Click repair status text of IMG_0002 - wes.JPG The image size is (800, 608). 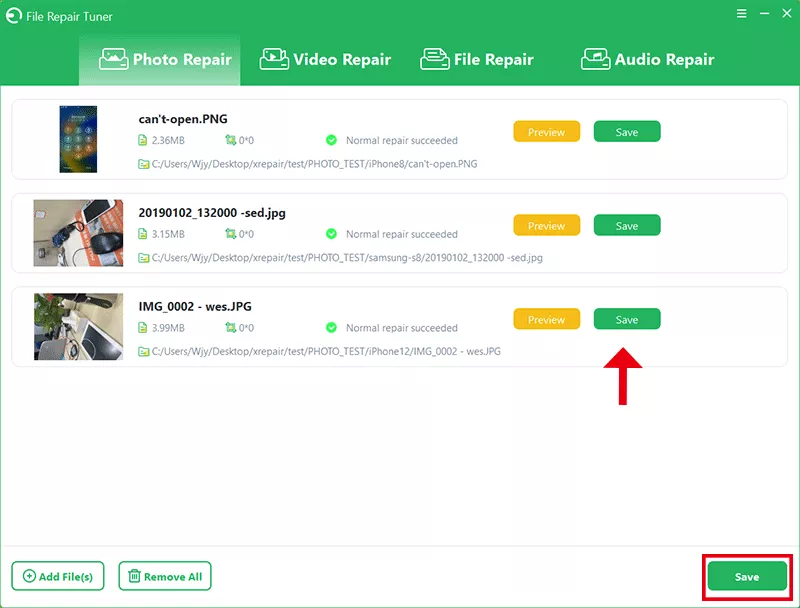click(x=402, y=328)
